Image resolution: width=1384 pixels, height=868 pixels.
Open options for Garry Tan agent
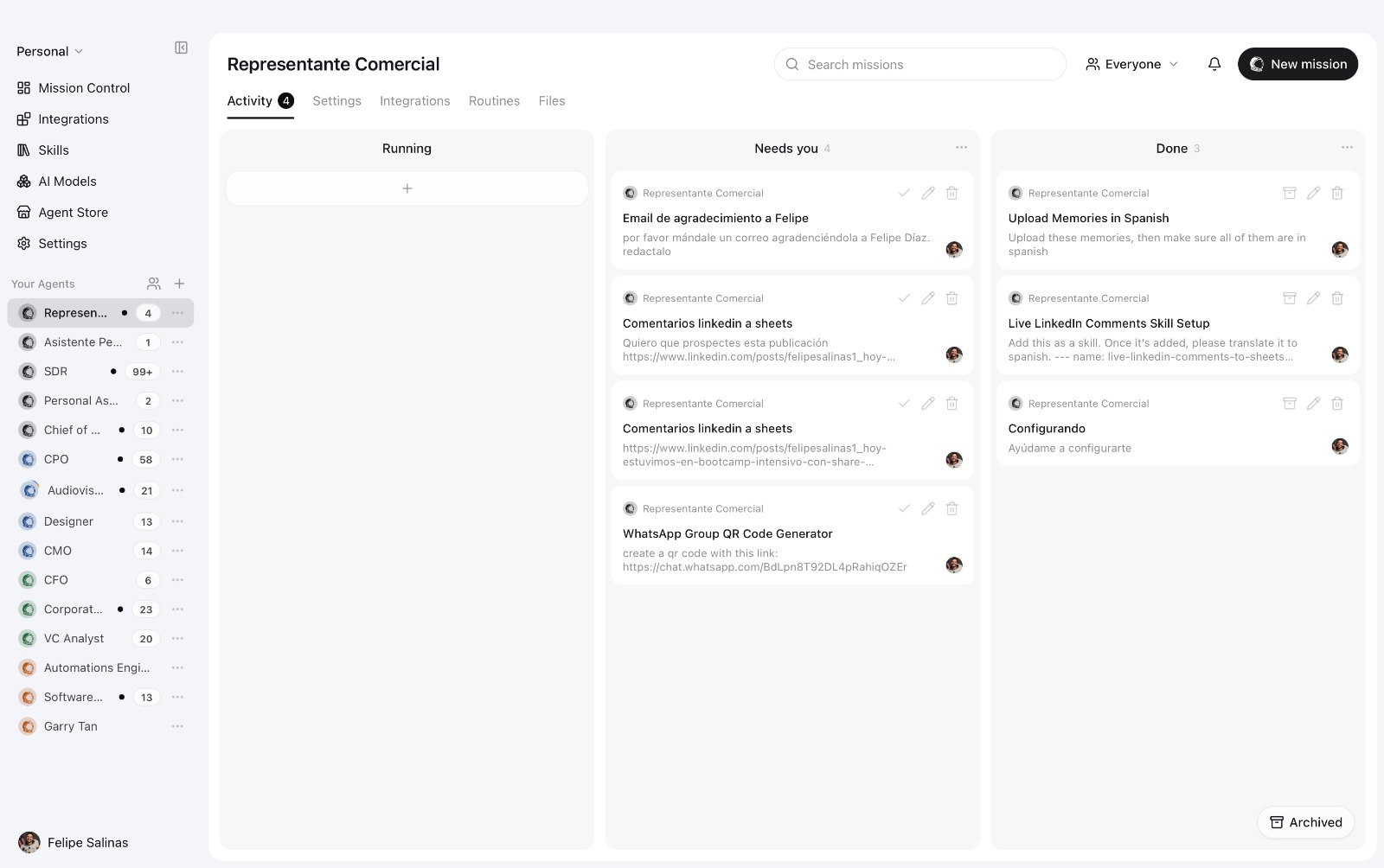click(x=177, y=726)
